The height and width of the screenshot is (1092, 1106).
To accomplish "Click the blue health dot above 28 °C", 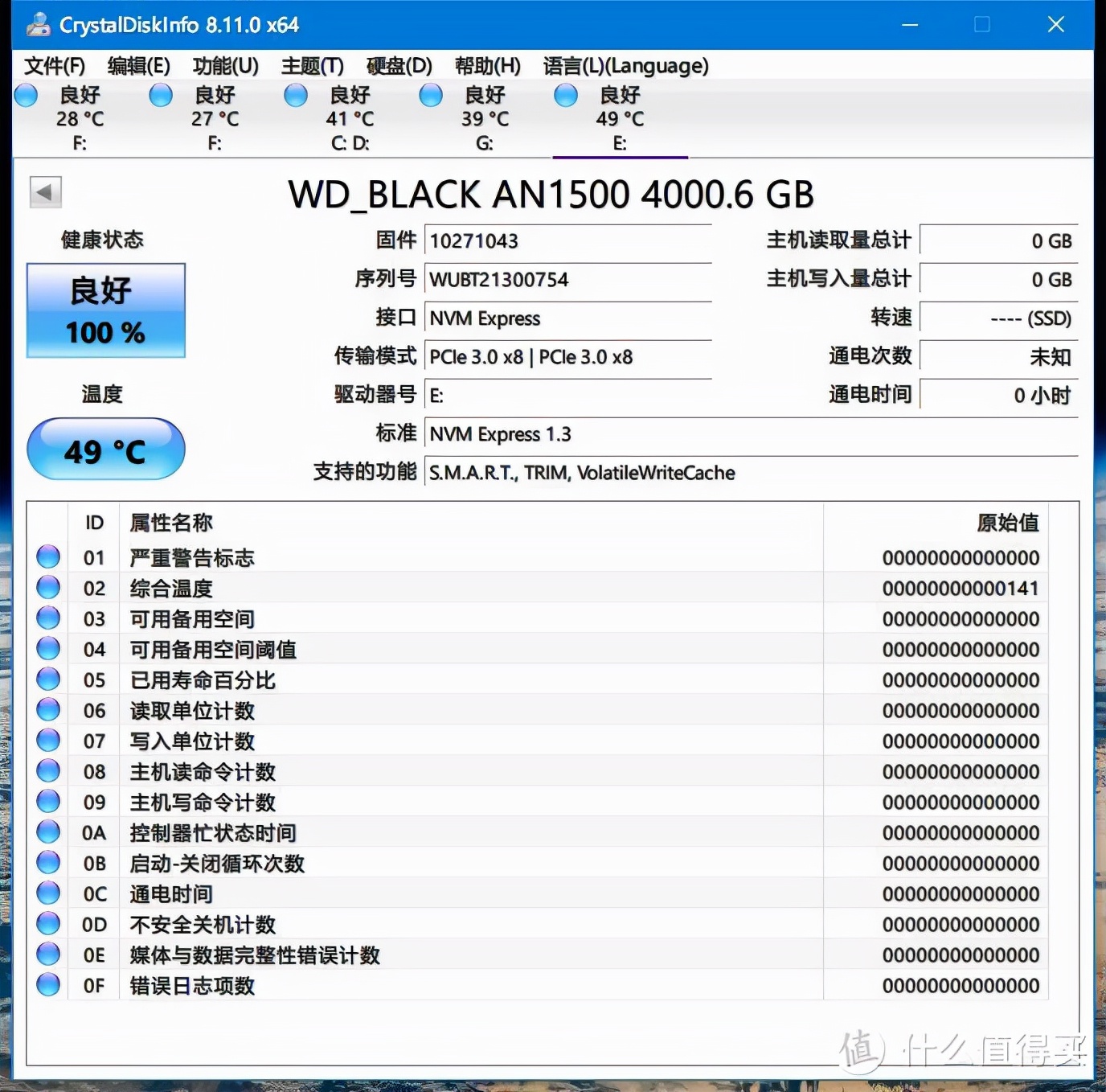I will (26, 95).
